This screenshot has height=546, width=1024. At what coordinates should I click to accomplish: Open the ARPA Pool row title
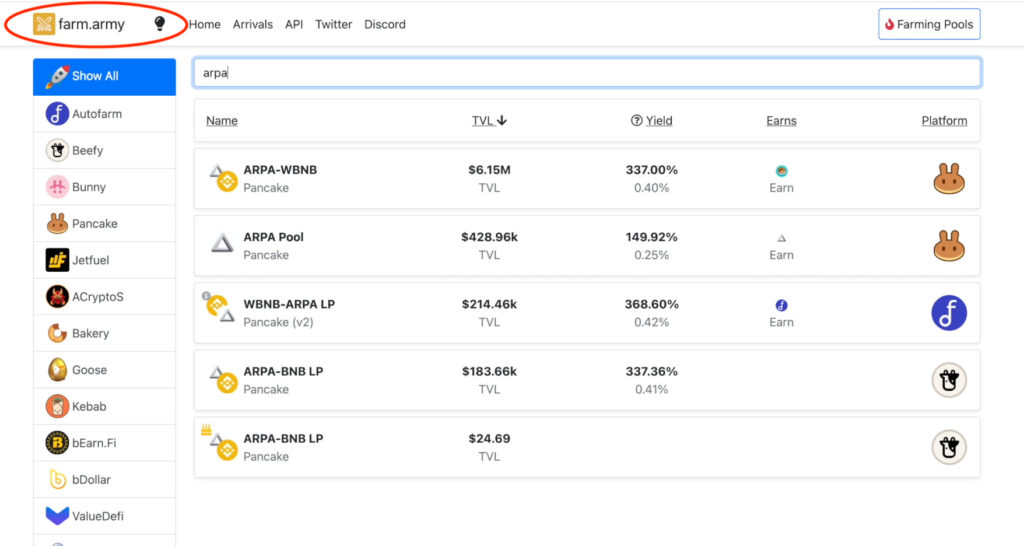(x=274, y=237)
